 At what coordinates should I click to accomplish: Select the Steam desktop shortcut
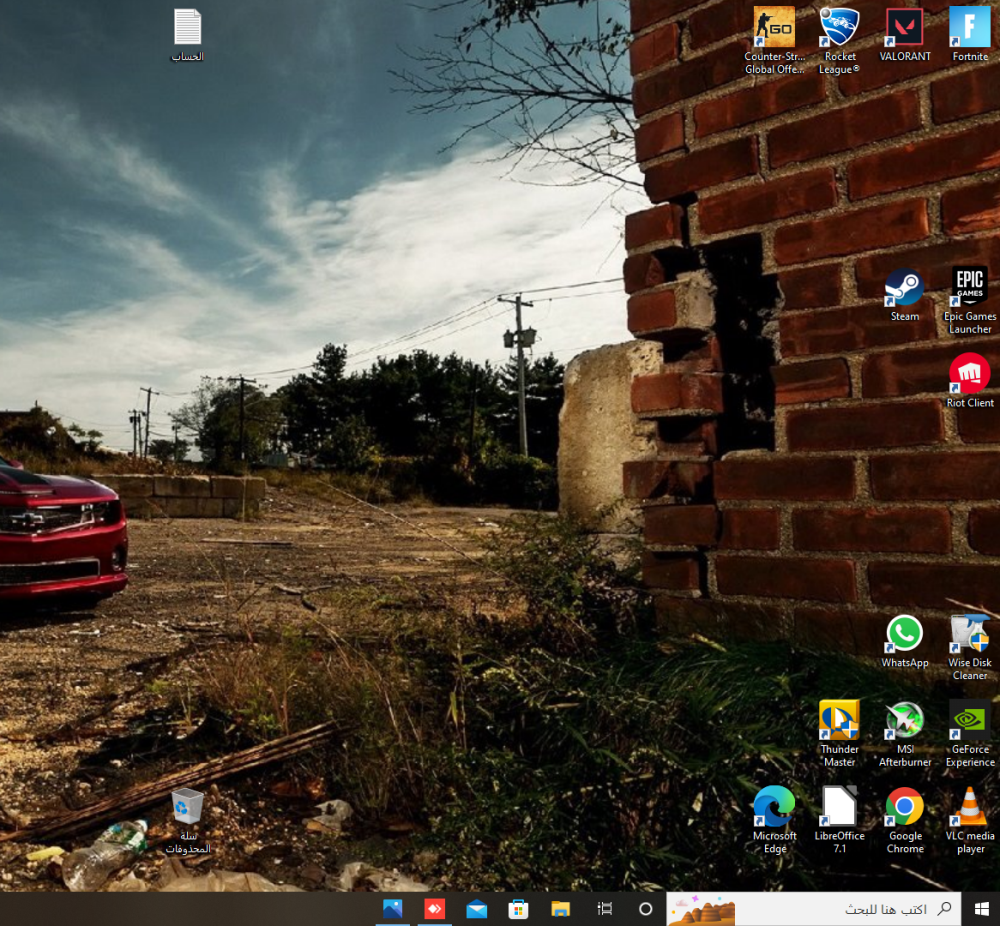pyautogui.click(x=904, y=288)
